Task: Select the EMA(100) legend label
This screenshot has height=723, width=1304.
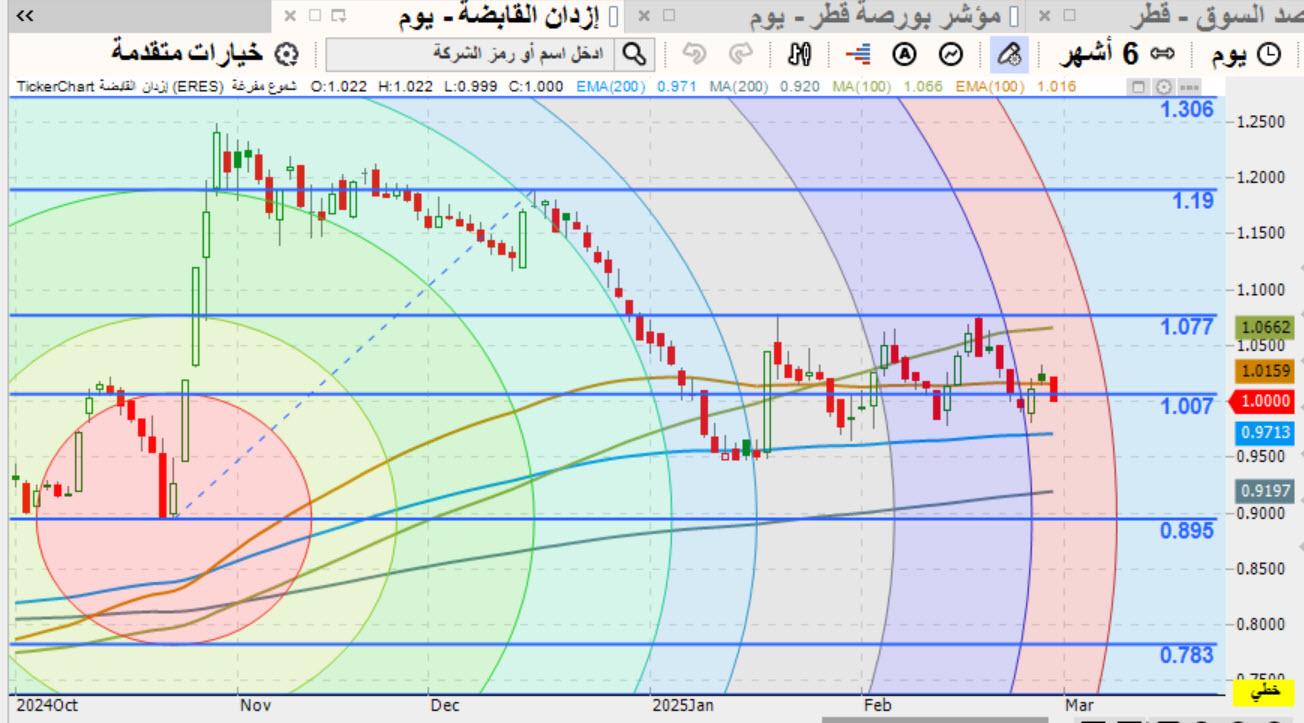Action: (x=990, y=87)
